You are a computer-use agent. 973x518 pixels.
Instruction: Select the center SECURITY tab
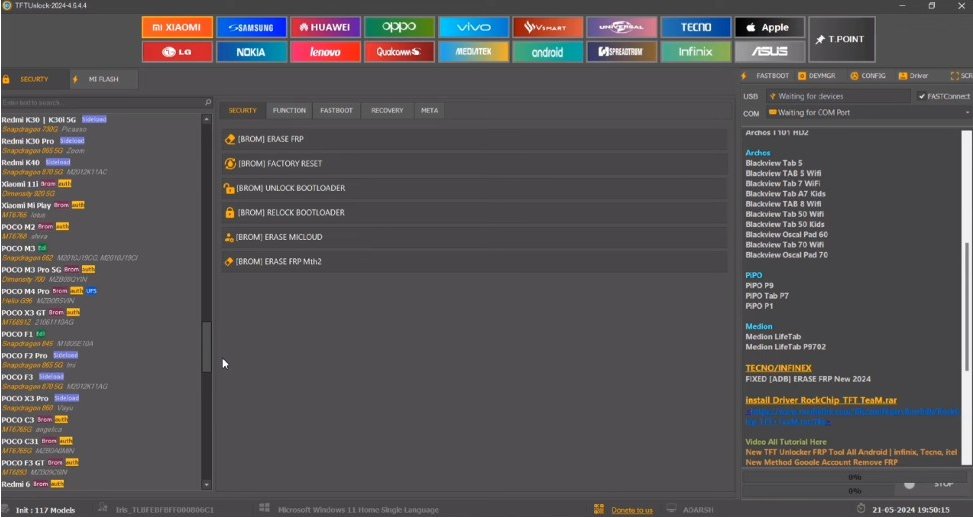tap(242, 110)
